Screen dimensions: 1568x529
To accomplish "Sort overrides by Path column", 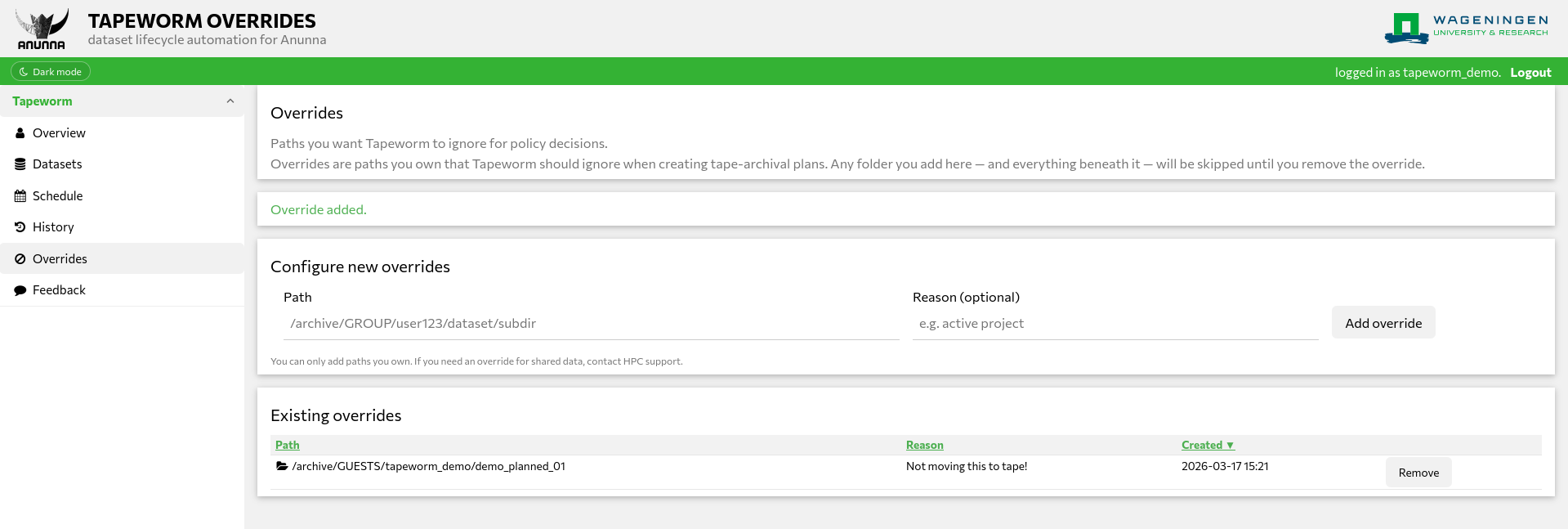I will (x=288, y=445).
